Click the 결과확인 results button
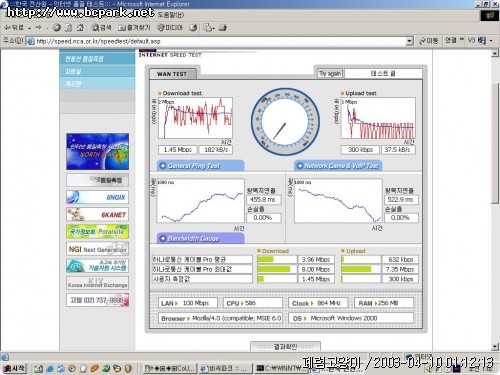The image size is (500, 375). coord(285,346)
